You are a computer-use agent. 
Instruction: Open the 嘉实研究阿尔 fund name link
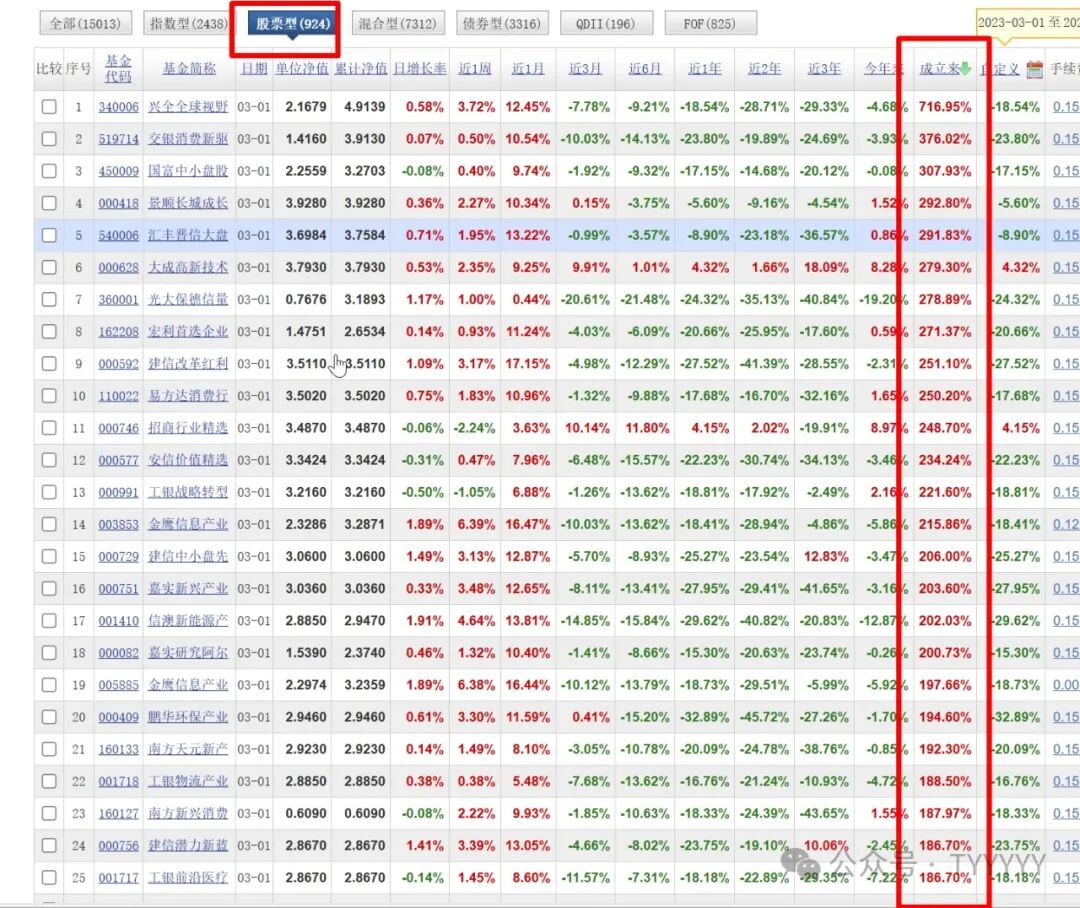pos(188,653)
